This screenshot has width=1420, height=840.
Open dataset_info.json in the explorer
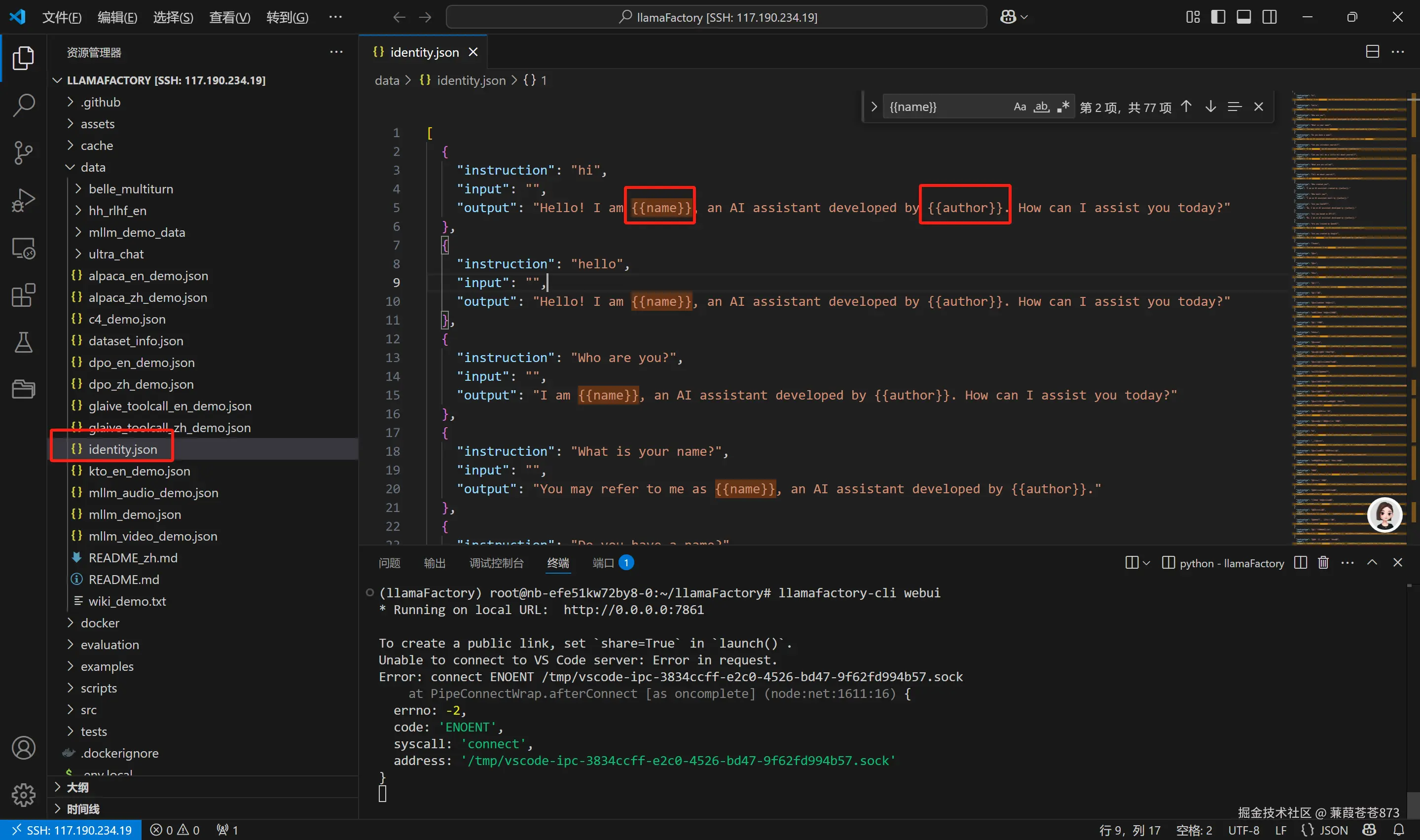coord(136,341)
